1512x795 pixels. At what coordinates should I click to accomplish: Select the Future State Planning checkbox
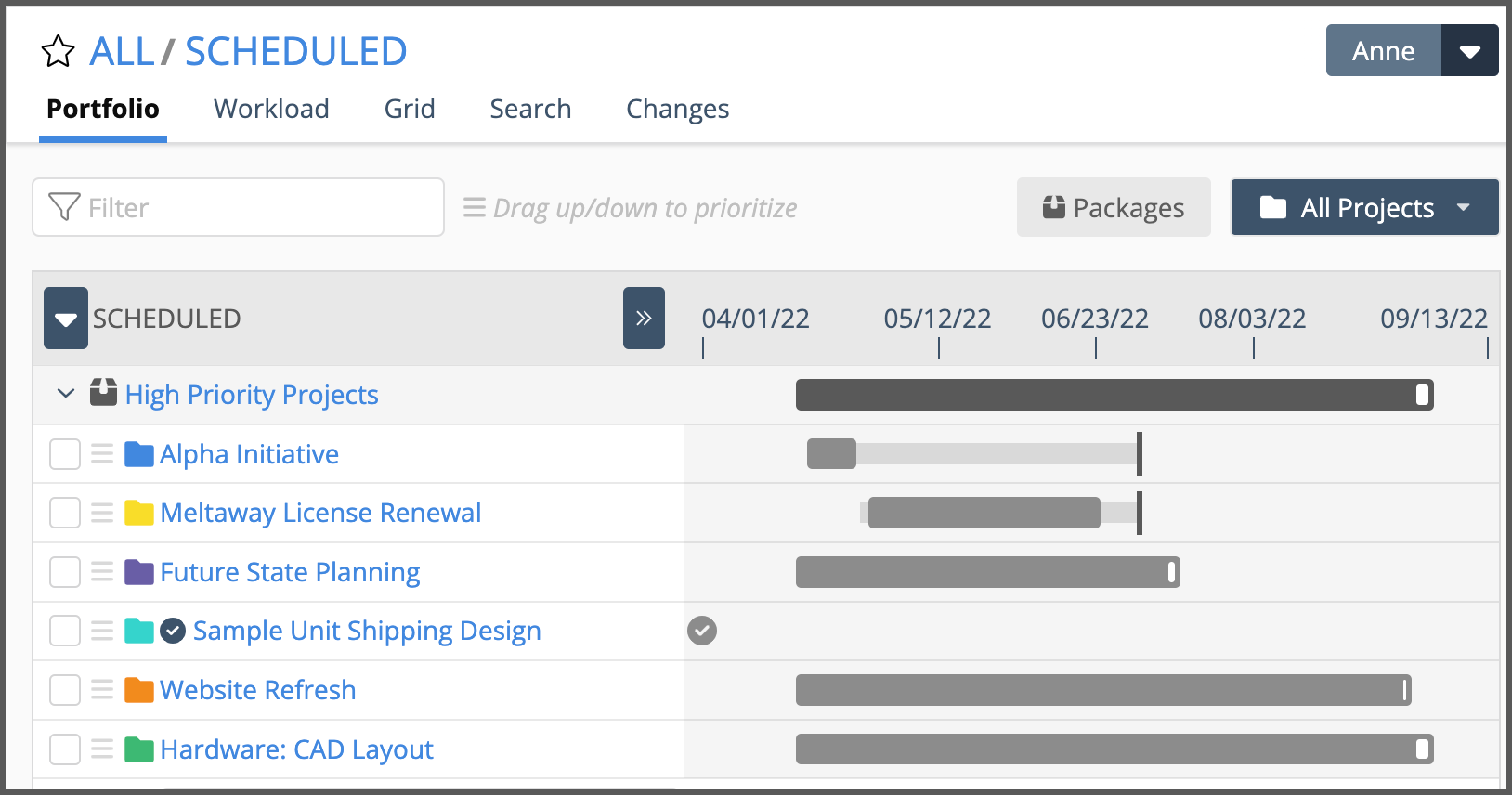click(65, 572)
